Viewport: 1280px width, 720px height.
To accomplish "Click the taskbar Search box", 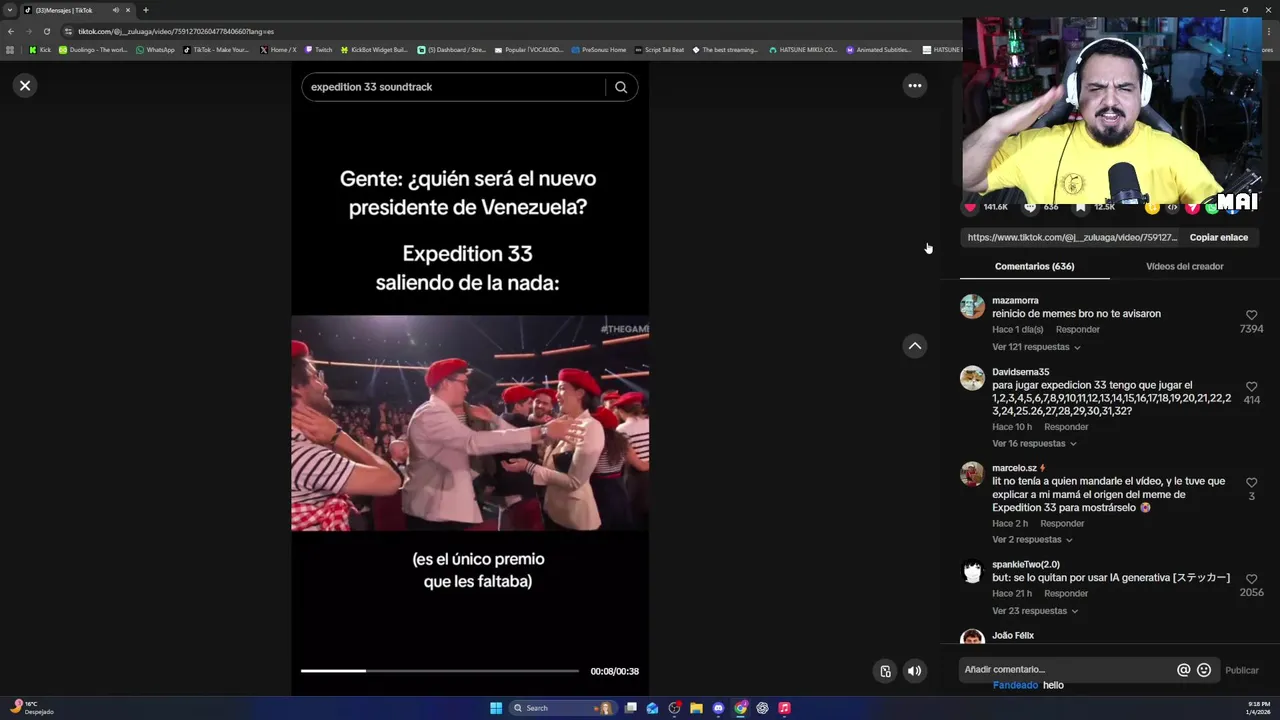I will pos(561,708).
